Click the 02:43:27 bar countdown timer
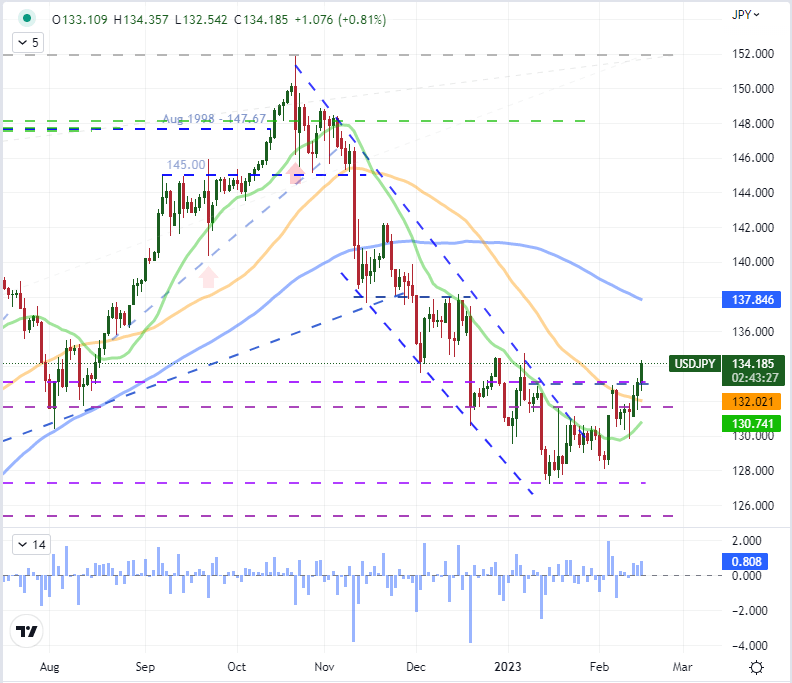This screenshot has width=792, height=683. point(755,378)
